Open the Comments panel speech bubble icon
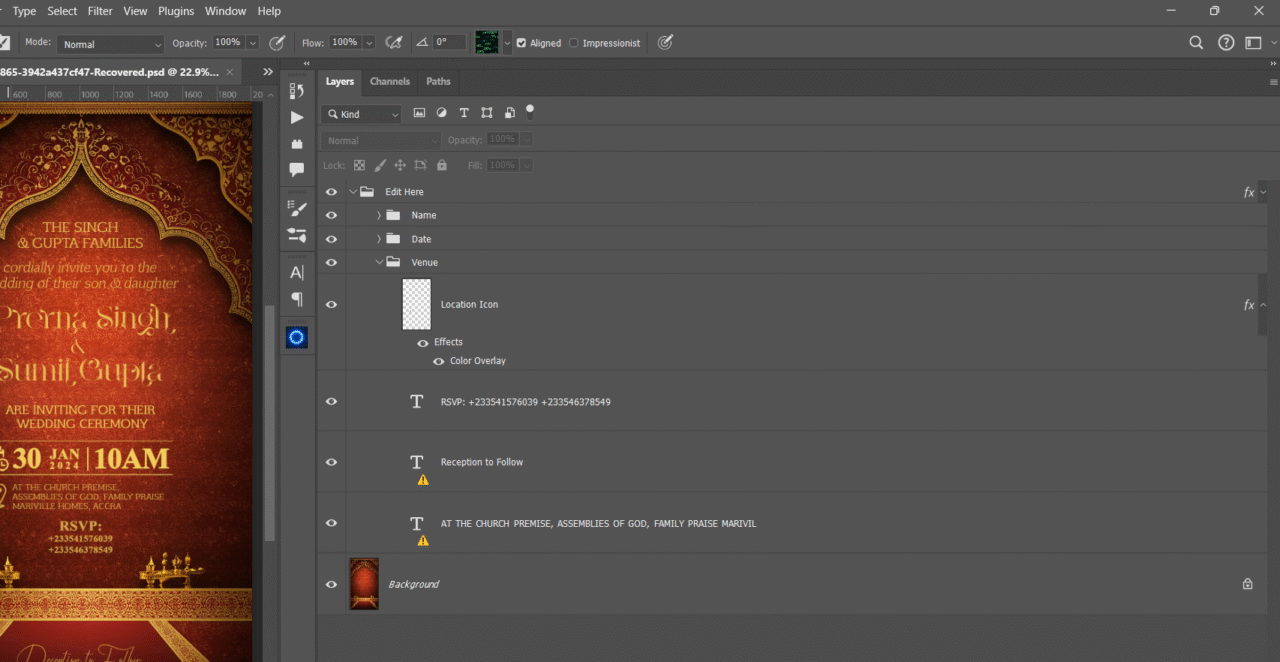Viewport: 1280px width, 662px height. coord(297,170)
